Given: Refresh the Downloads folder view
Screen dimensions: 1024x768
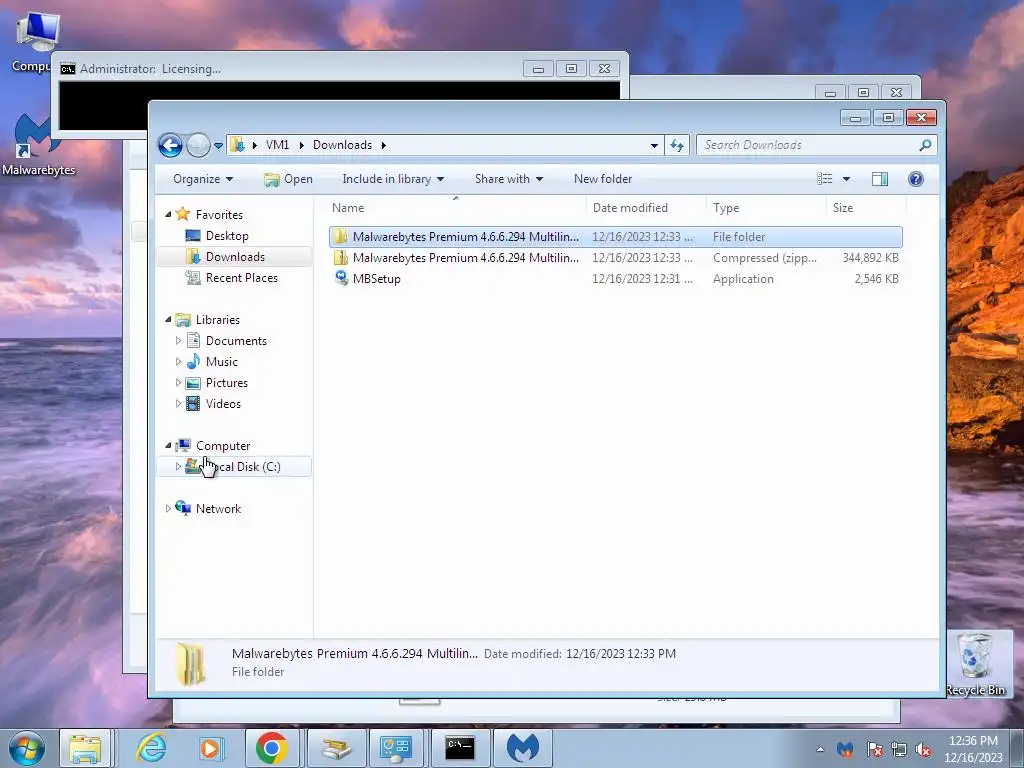Looking at the screenshot, I should (x=677, y=145).
